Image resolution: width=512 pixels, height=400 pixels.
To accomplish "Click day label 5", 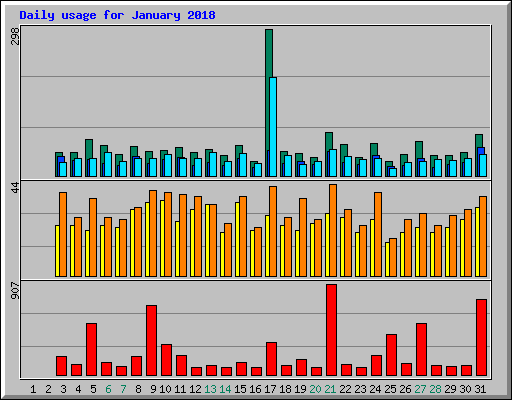I will [x=93, y=389].
